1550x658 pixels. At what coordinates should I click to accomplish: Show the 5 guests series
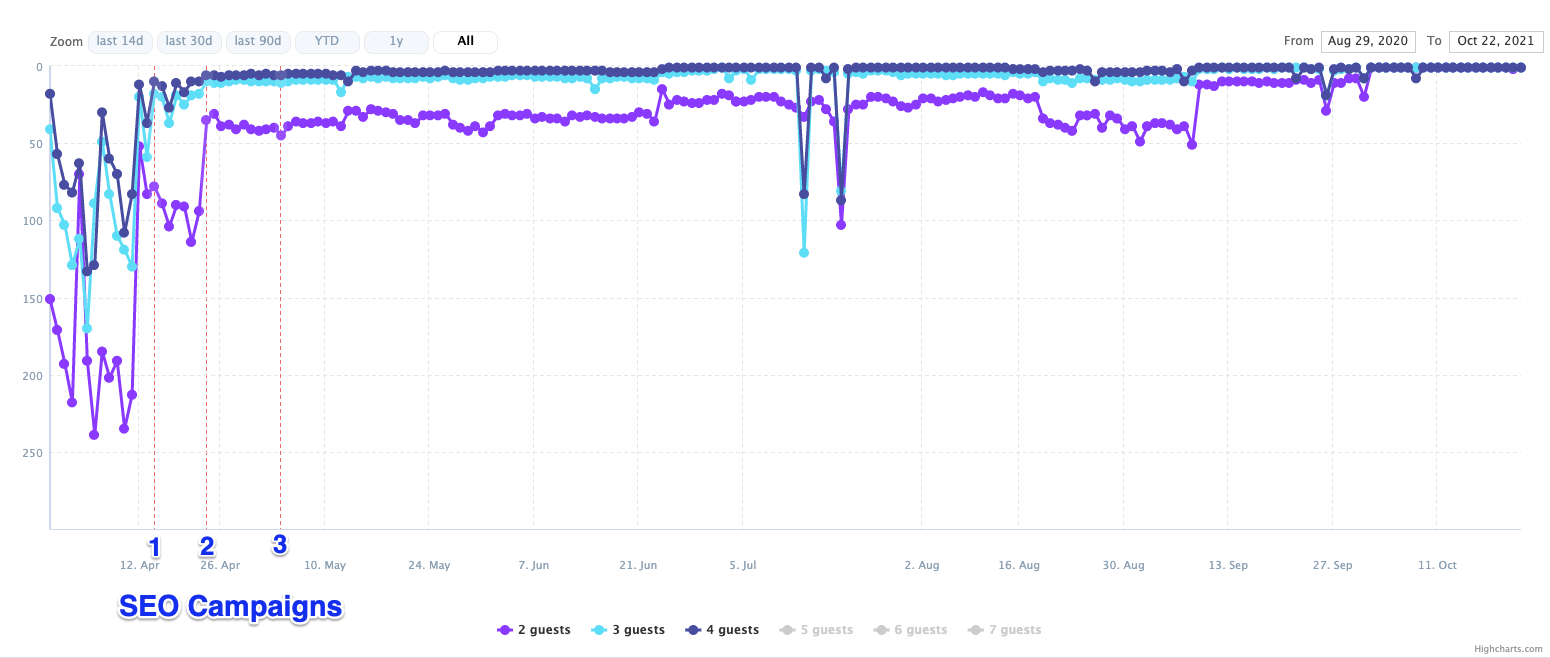pyautogui.click(x=816, y=630)
